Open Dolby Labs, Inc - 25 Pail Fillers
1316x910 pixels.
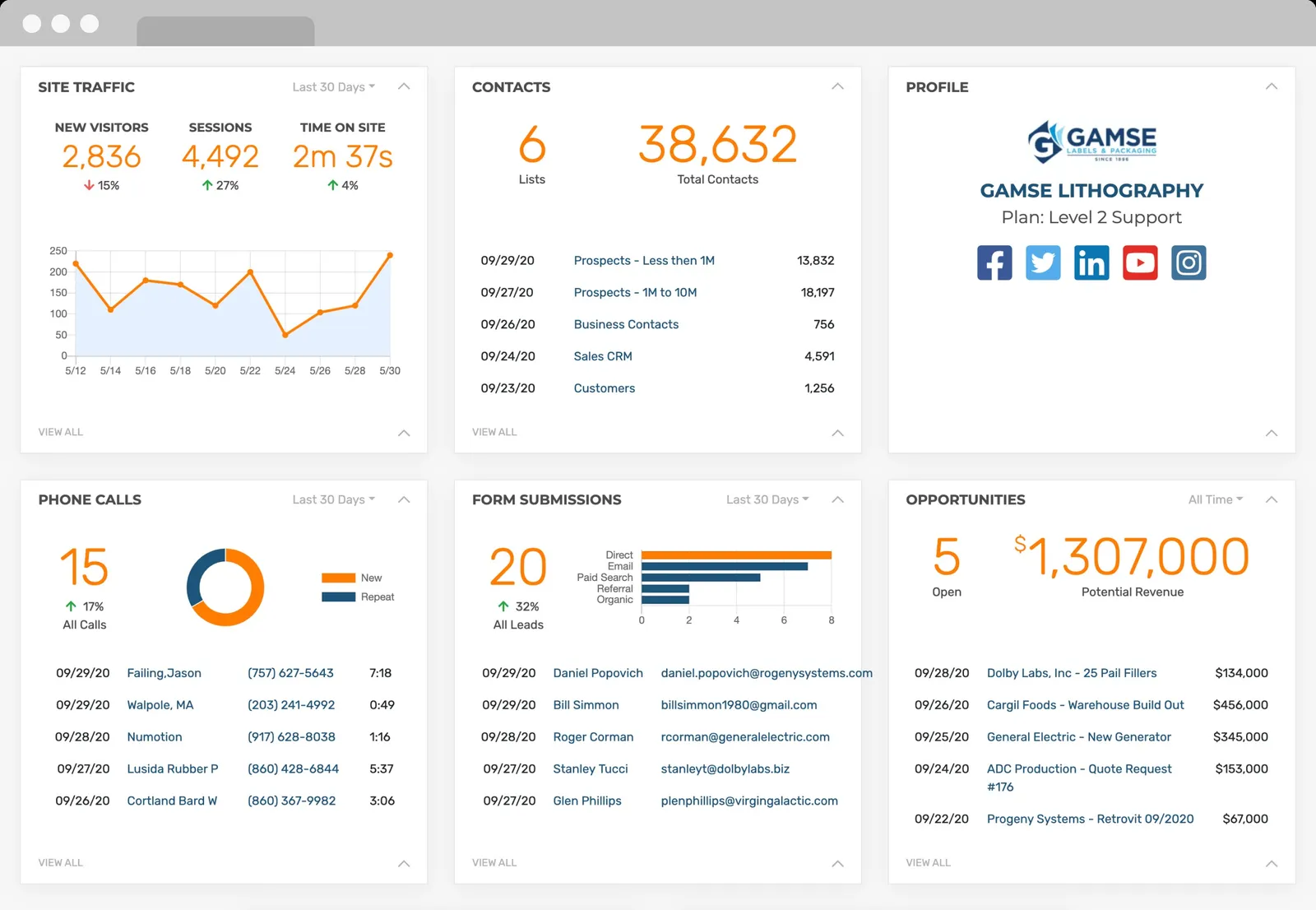pos(1072,673)
